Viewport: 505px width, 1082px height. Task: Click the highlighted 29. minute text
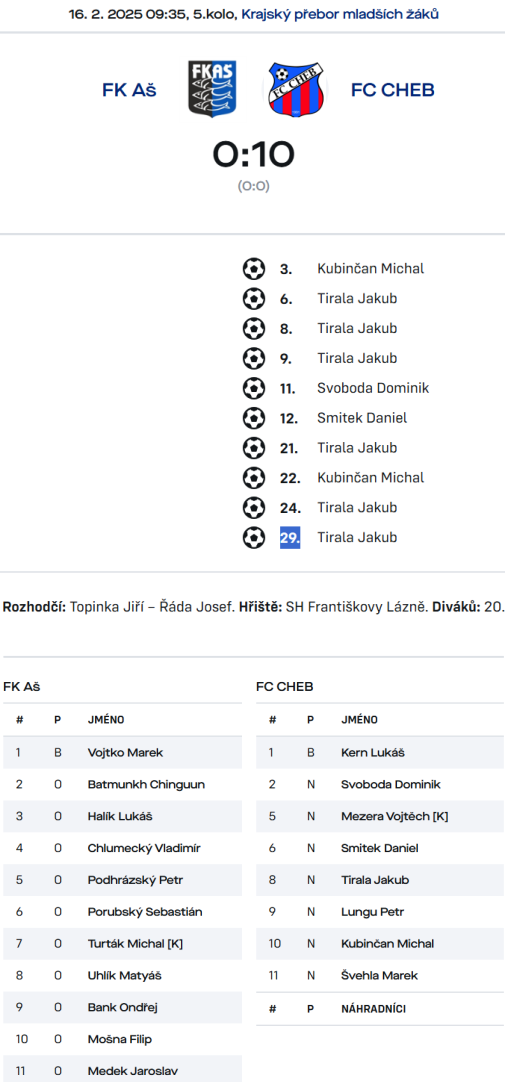click(290, 538)
